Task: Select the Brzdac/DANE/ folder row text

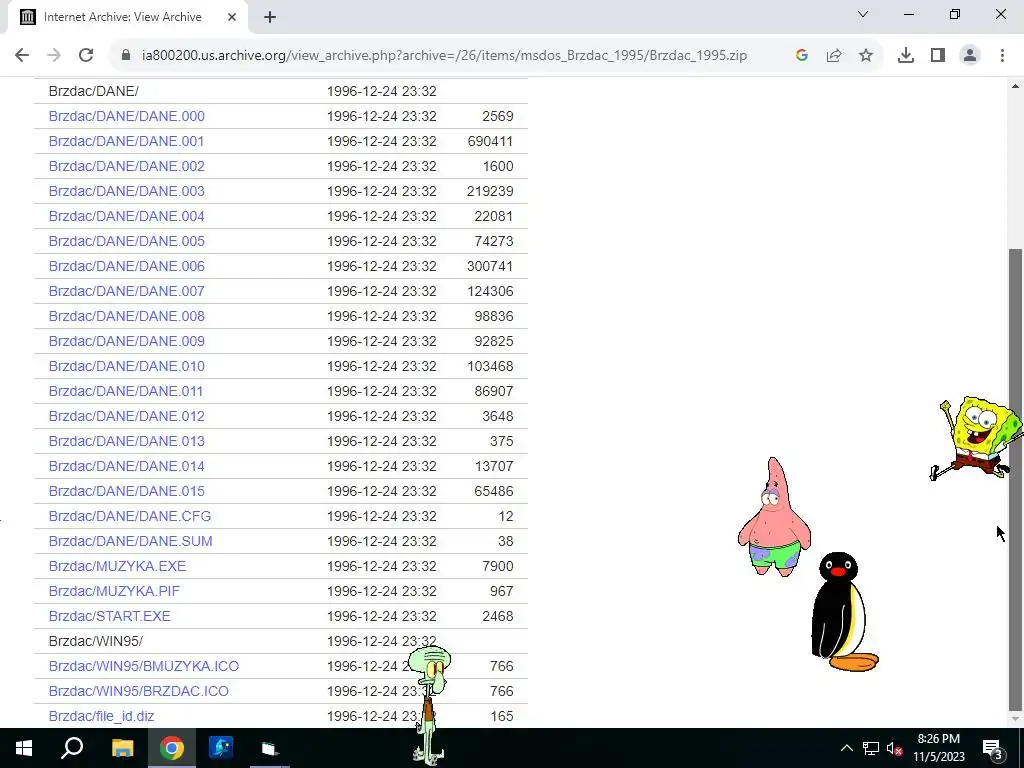Action: point(93,91)
